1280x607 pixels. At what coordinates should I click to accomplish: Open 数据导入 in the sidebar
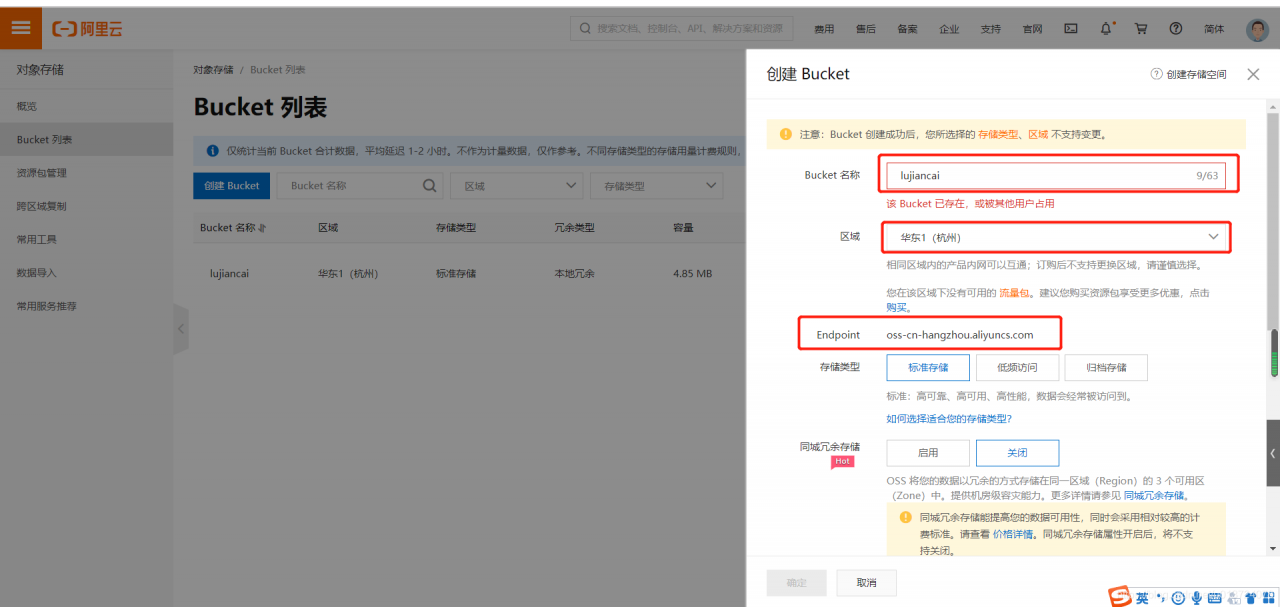click(x=86, y=272)
